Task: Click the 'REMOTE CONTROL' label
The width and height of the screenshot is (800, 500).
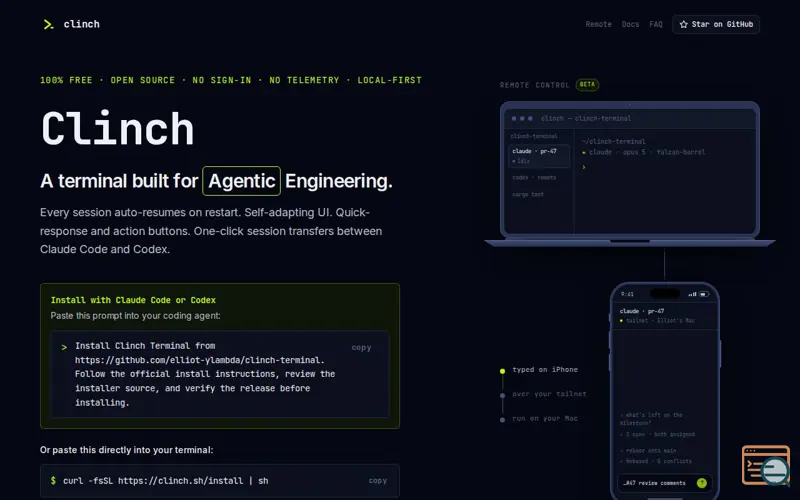Action: pos(534,85)
